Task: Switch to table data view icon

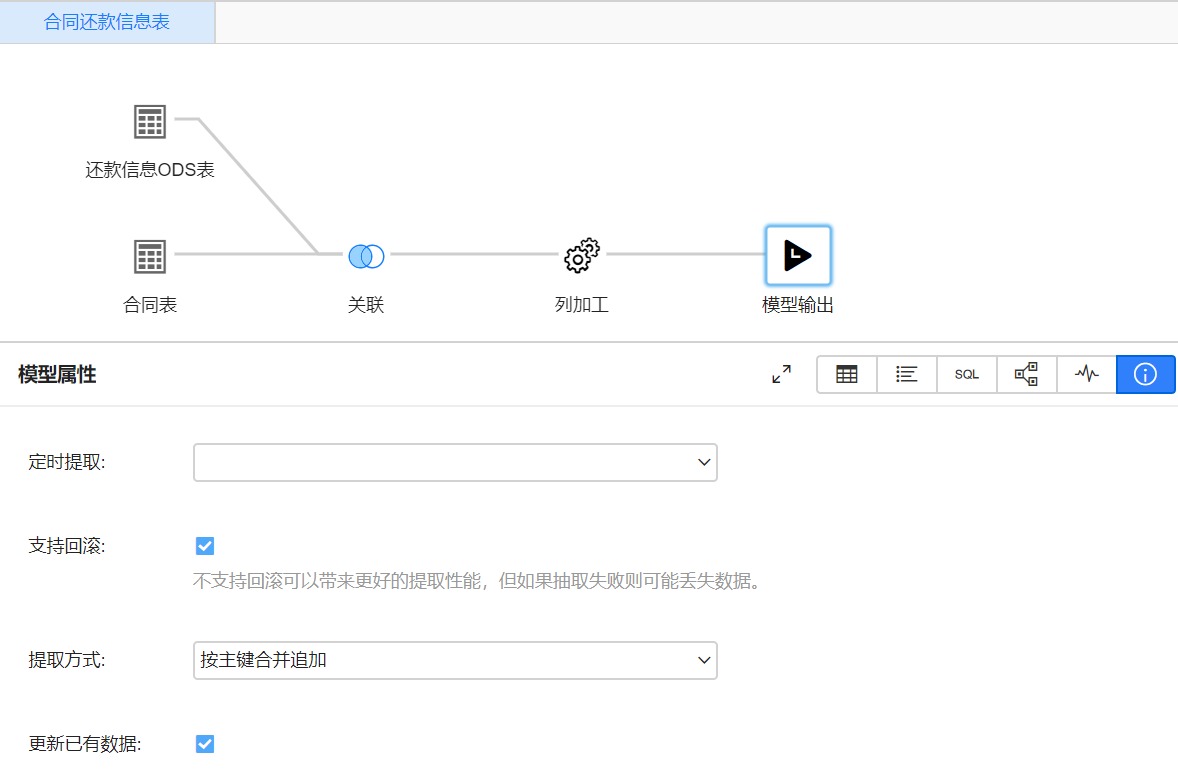Action: (x=847, y=374)
